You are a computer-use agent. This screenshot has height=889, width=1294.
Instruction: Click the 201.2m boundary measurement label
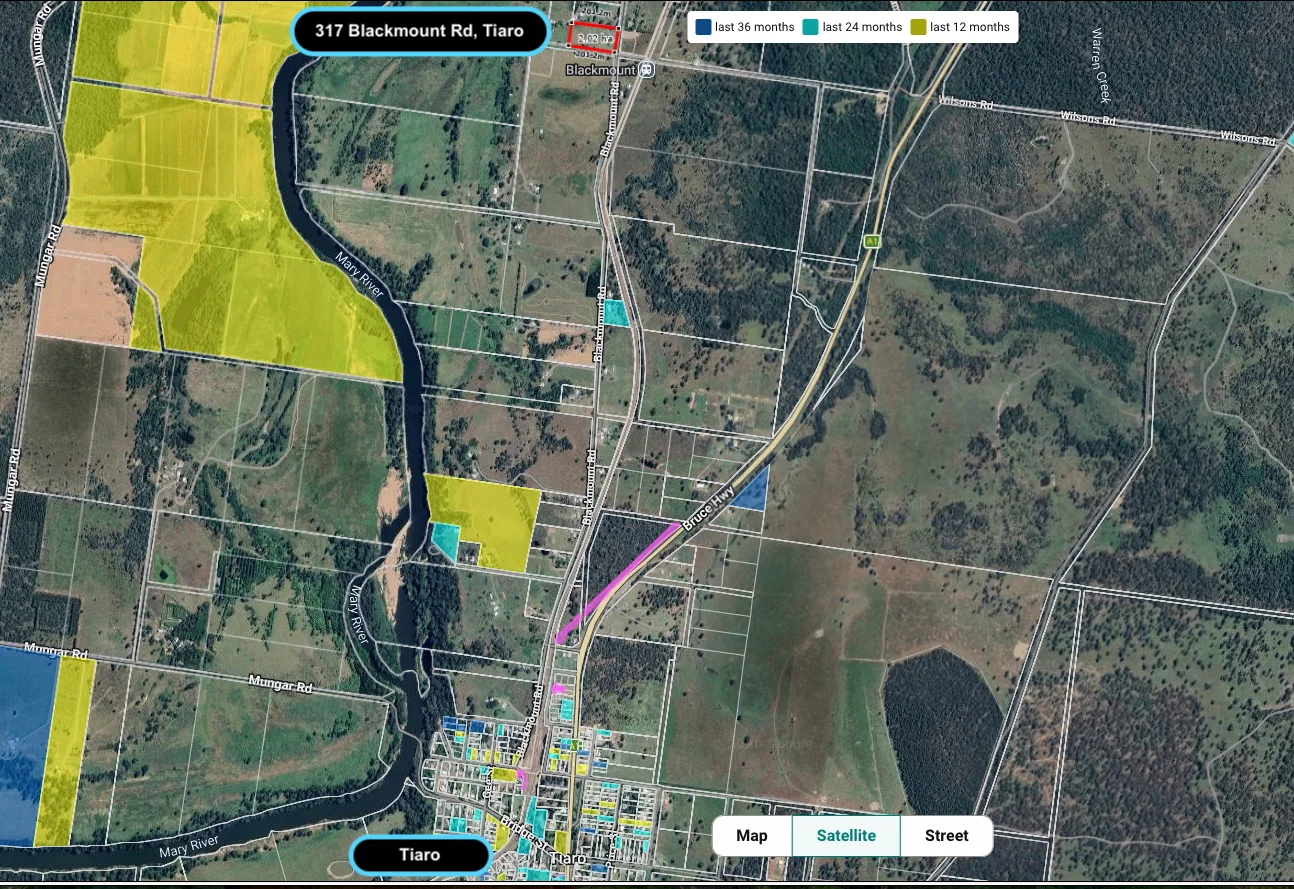coord(596,12)
